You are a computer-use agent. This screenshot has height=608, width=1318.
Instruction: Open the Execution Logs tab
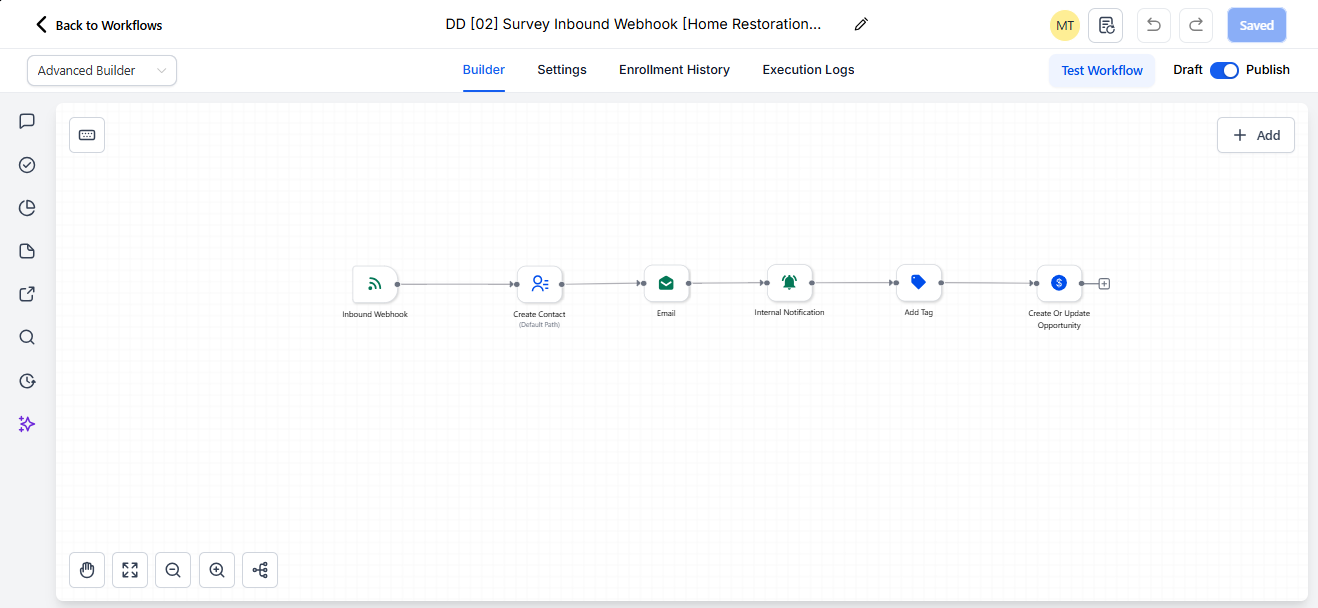tap(808, 70)
